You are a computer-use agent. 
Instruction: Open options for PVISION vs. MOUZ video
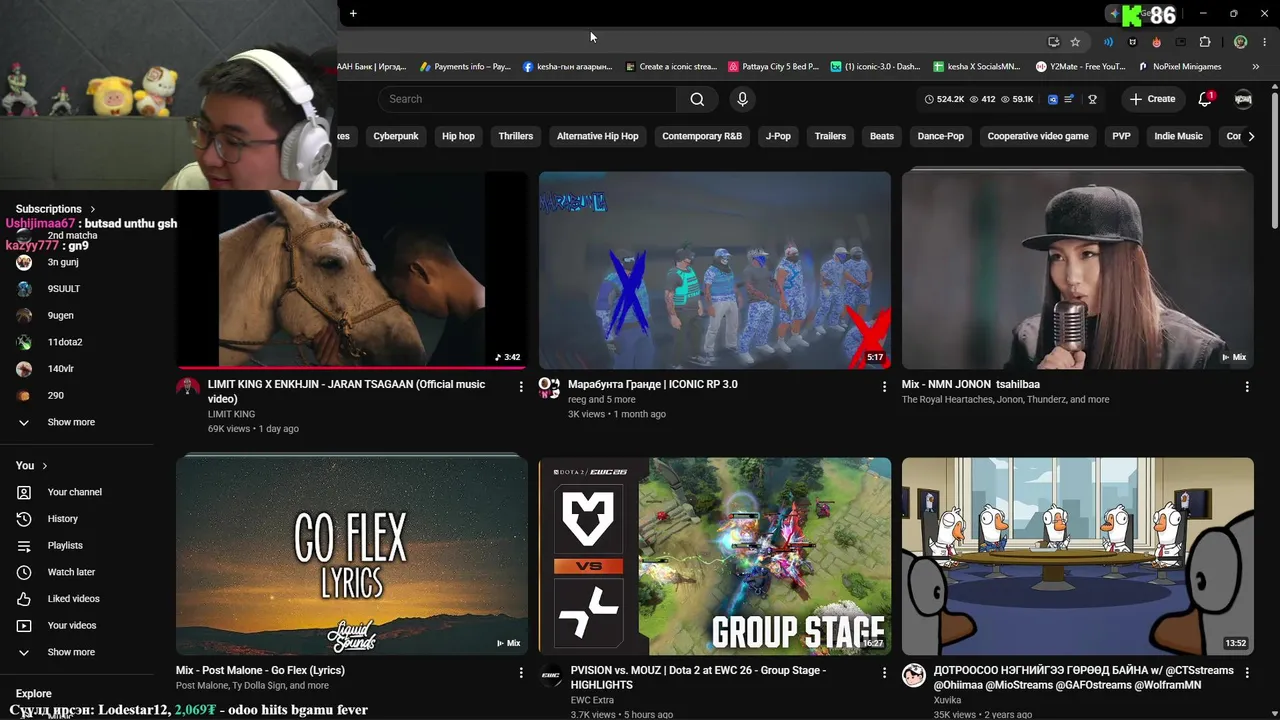pos(884,673)
